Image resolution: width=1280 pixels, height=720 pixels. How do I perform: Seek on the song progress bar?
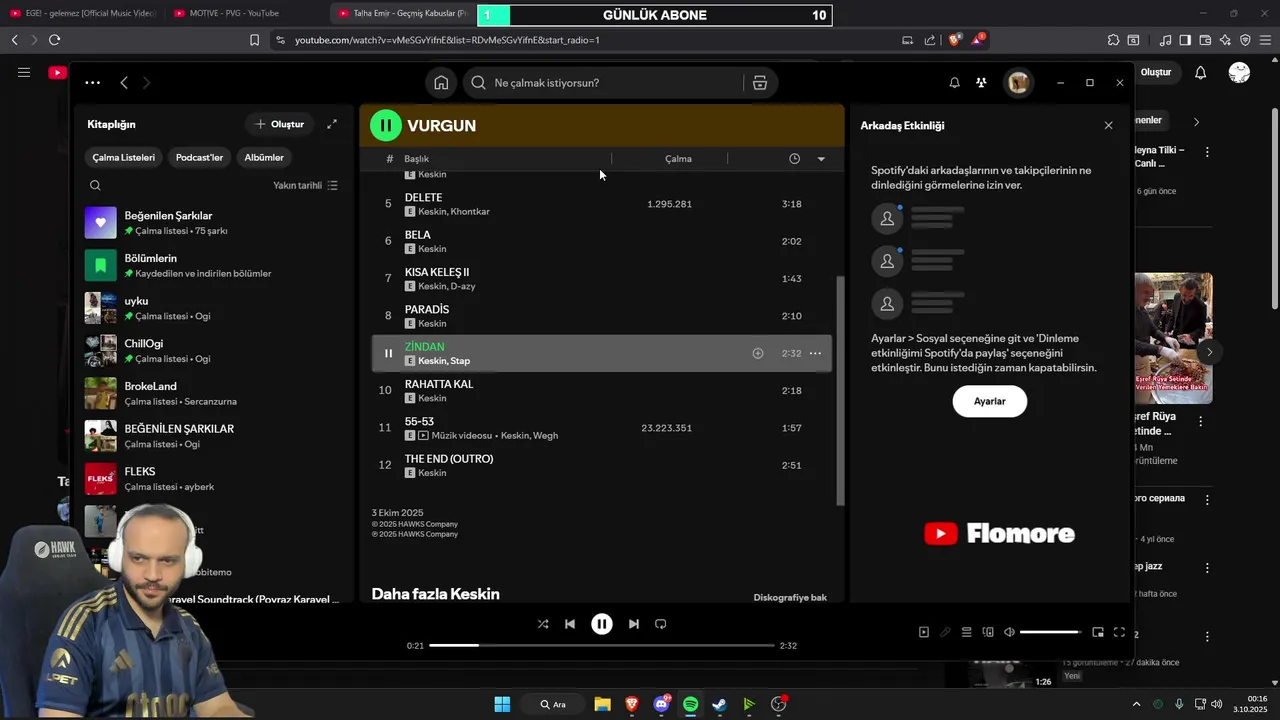click(602, 646)
